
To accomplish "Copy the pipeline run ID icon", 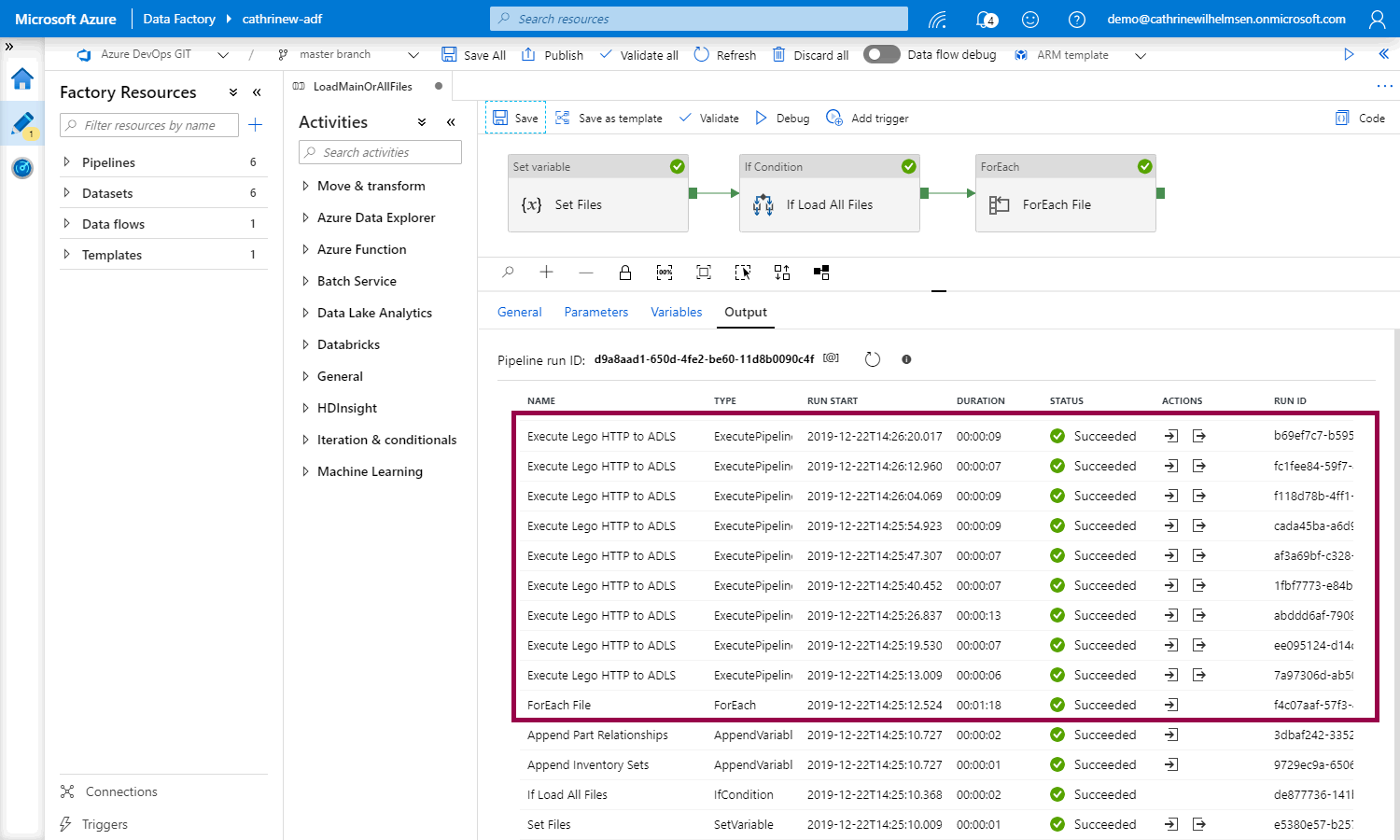I will click(831, 358).
